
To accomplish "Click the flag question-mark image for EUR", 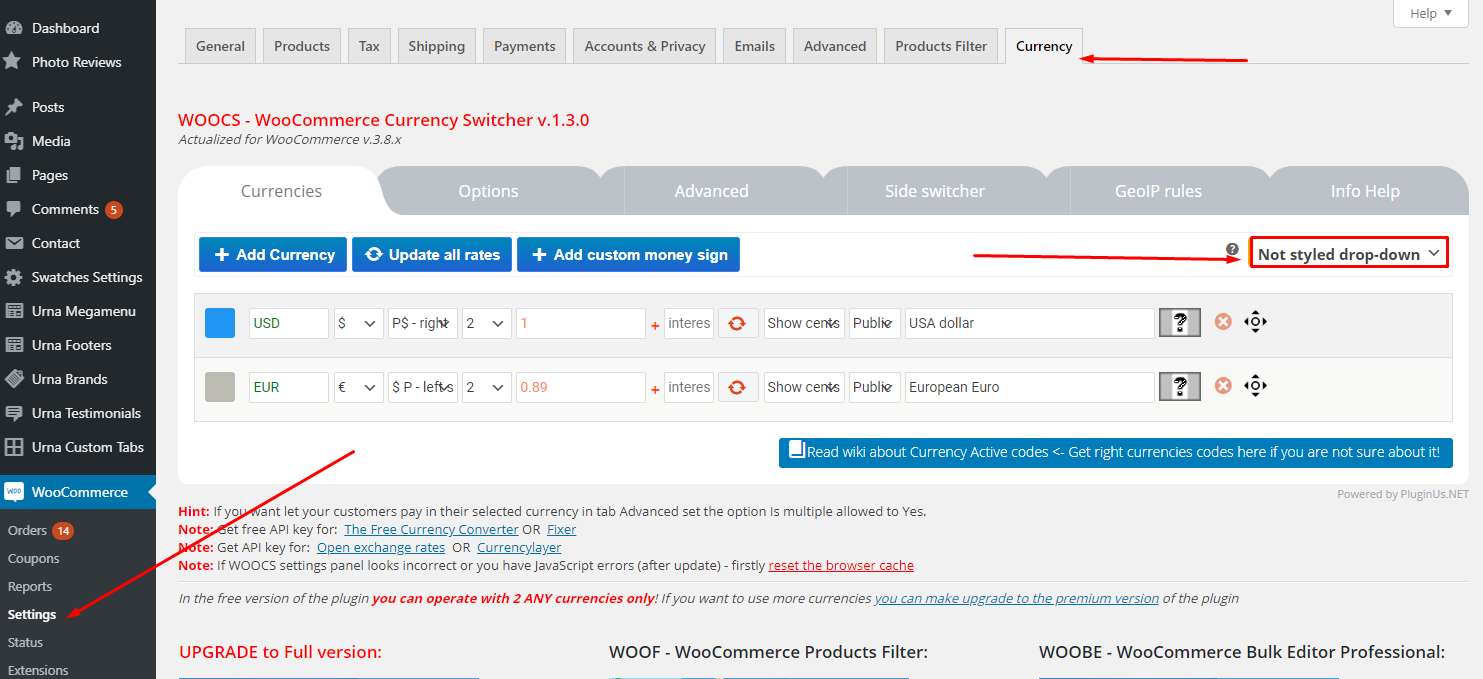I will click(x=1180, y=387).
